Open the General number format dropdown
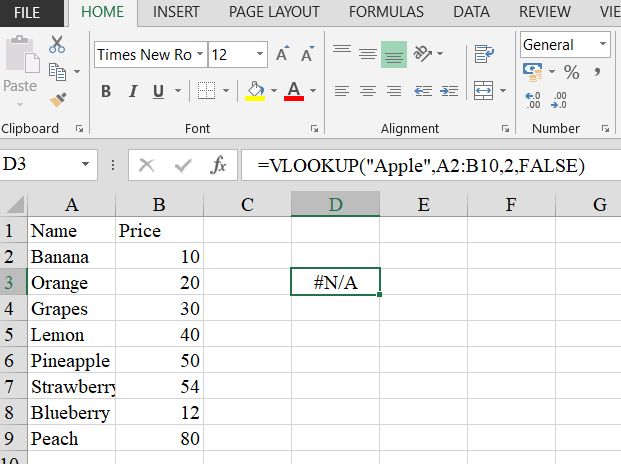The image size is (621, 464). 603,45
